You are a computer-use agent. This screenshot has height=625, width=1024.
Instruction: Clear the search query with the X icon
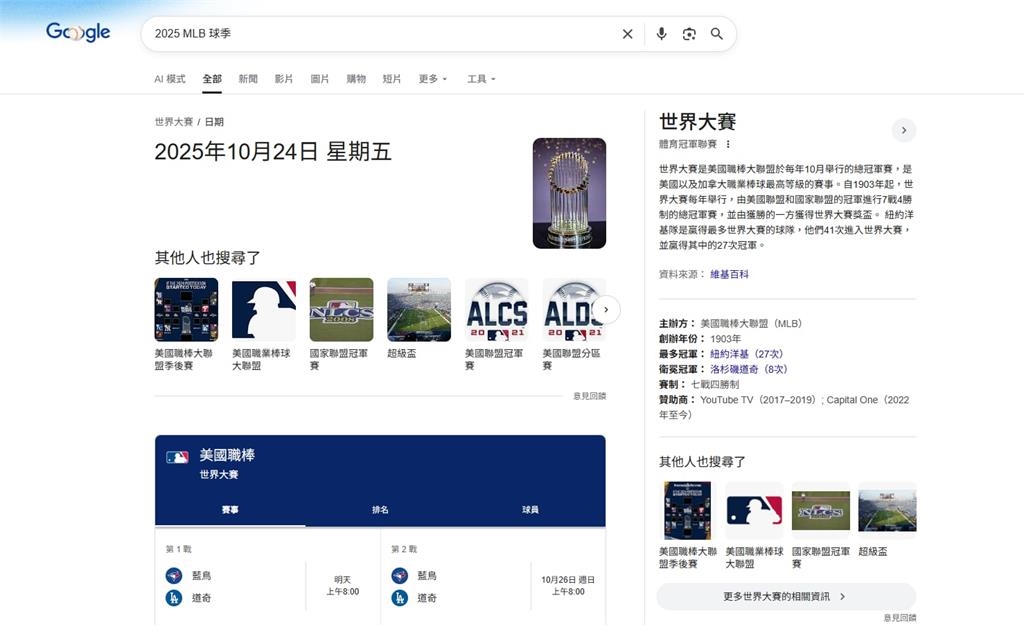627,33
